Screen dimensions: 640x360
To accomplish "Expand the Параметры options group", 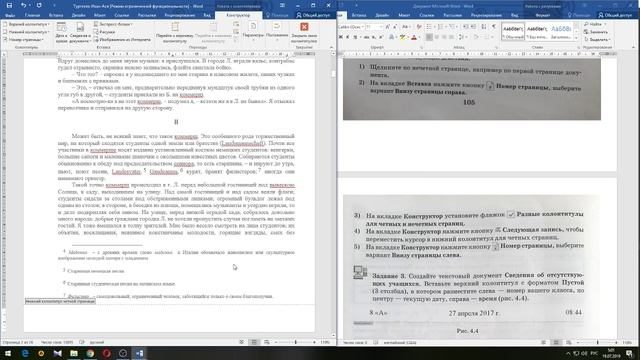I will tap(253, 32).
